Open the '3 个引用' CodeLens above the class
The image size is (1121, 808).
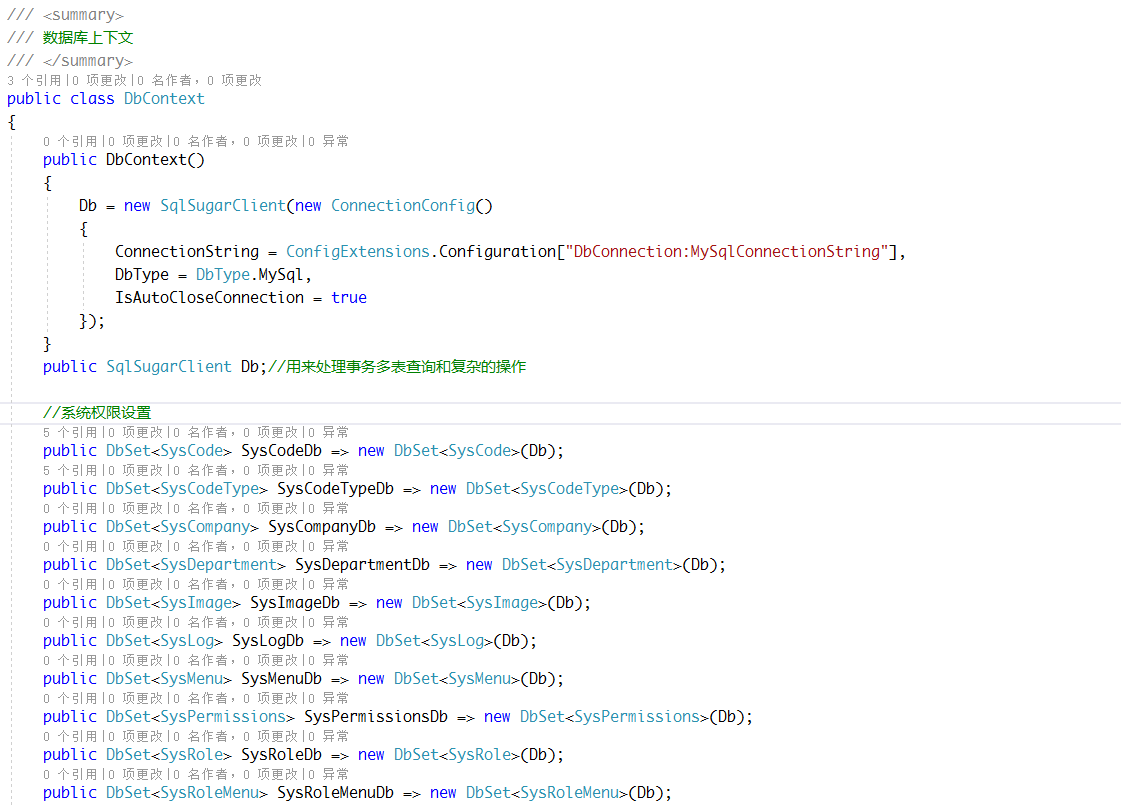coord(34,80)
